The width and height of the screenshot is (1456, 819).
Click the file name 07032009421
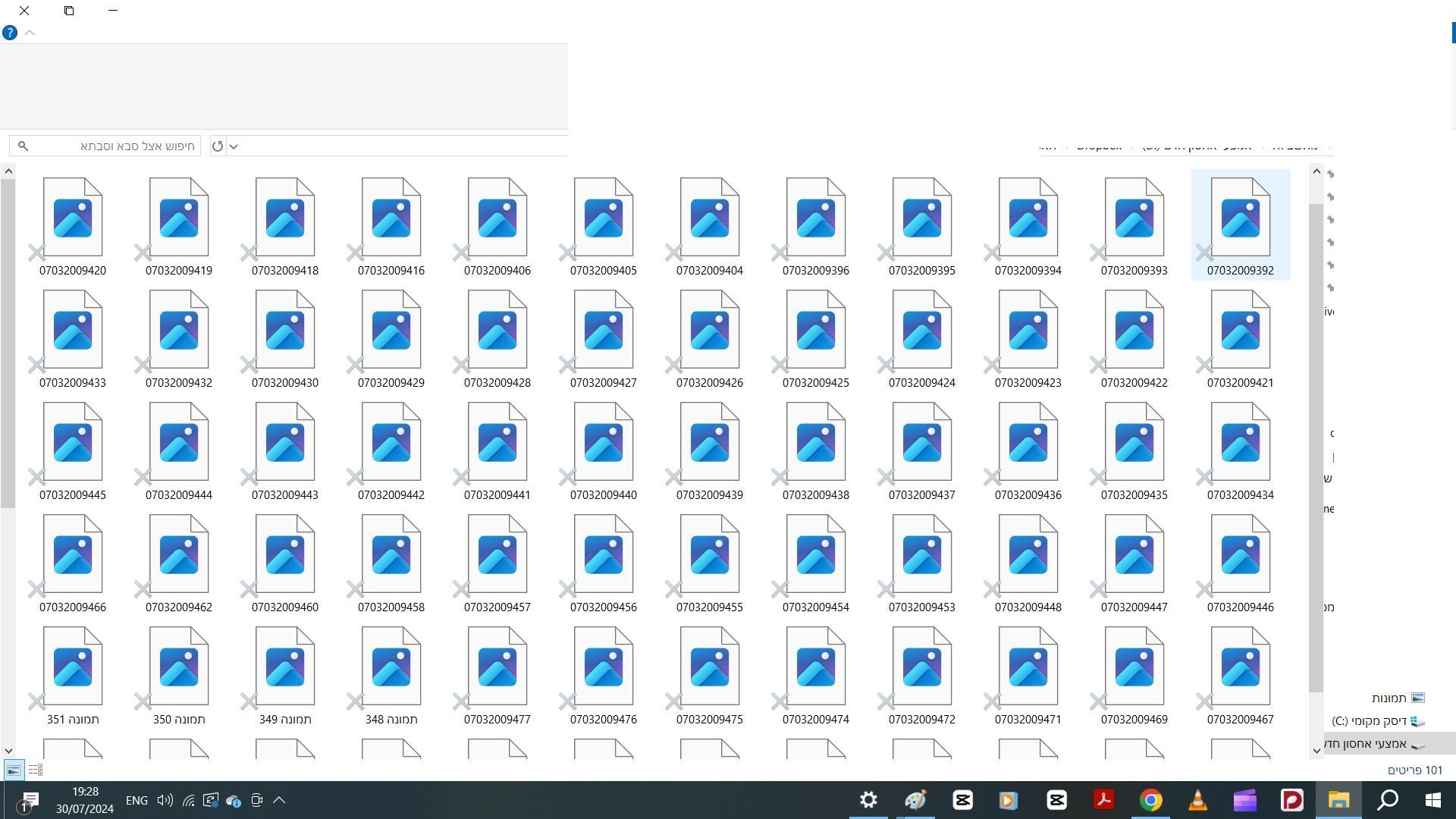1241,383
